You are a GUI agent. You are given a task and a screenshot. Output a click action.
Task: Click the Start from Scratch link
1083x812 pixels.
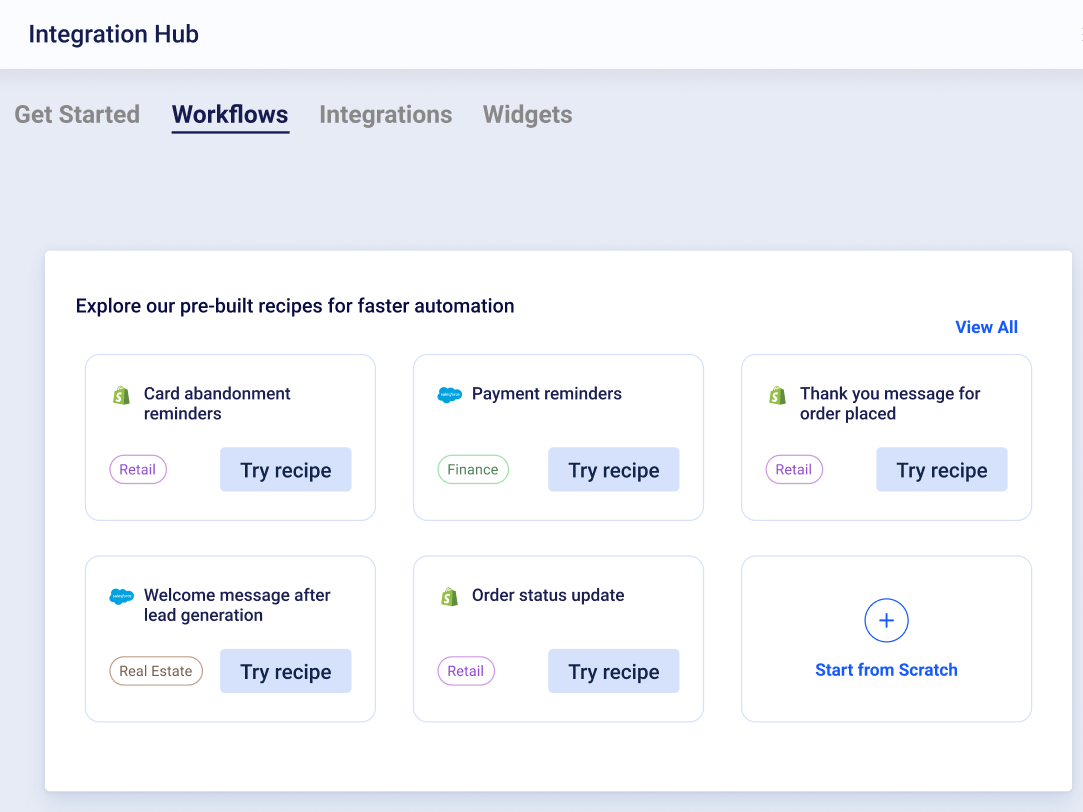[886, 670]
